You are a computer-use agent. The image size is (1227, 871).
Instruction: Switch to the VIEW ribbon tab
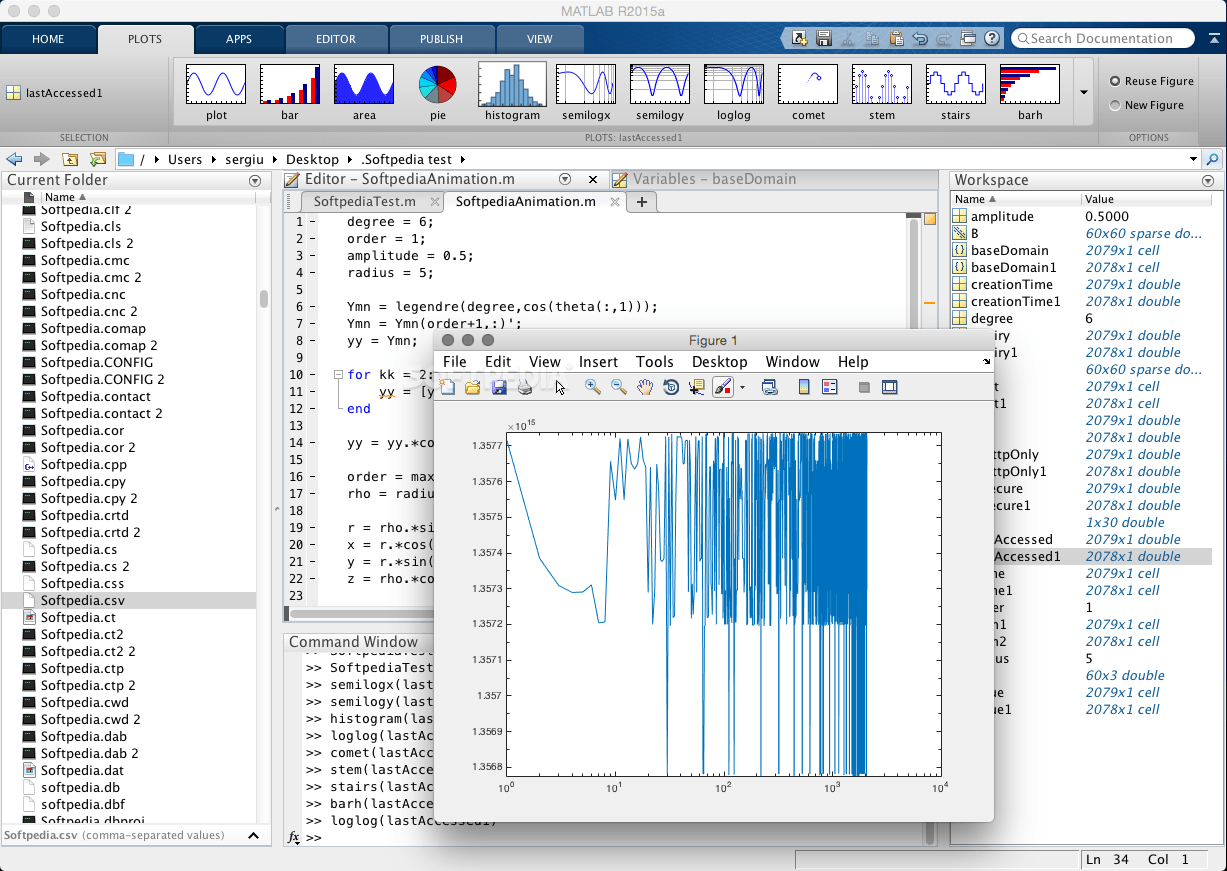539,39
